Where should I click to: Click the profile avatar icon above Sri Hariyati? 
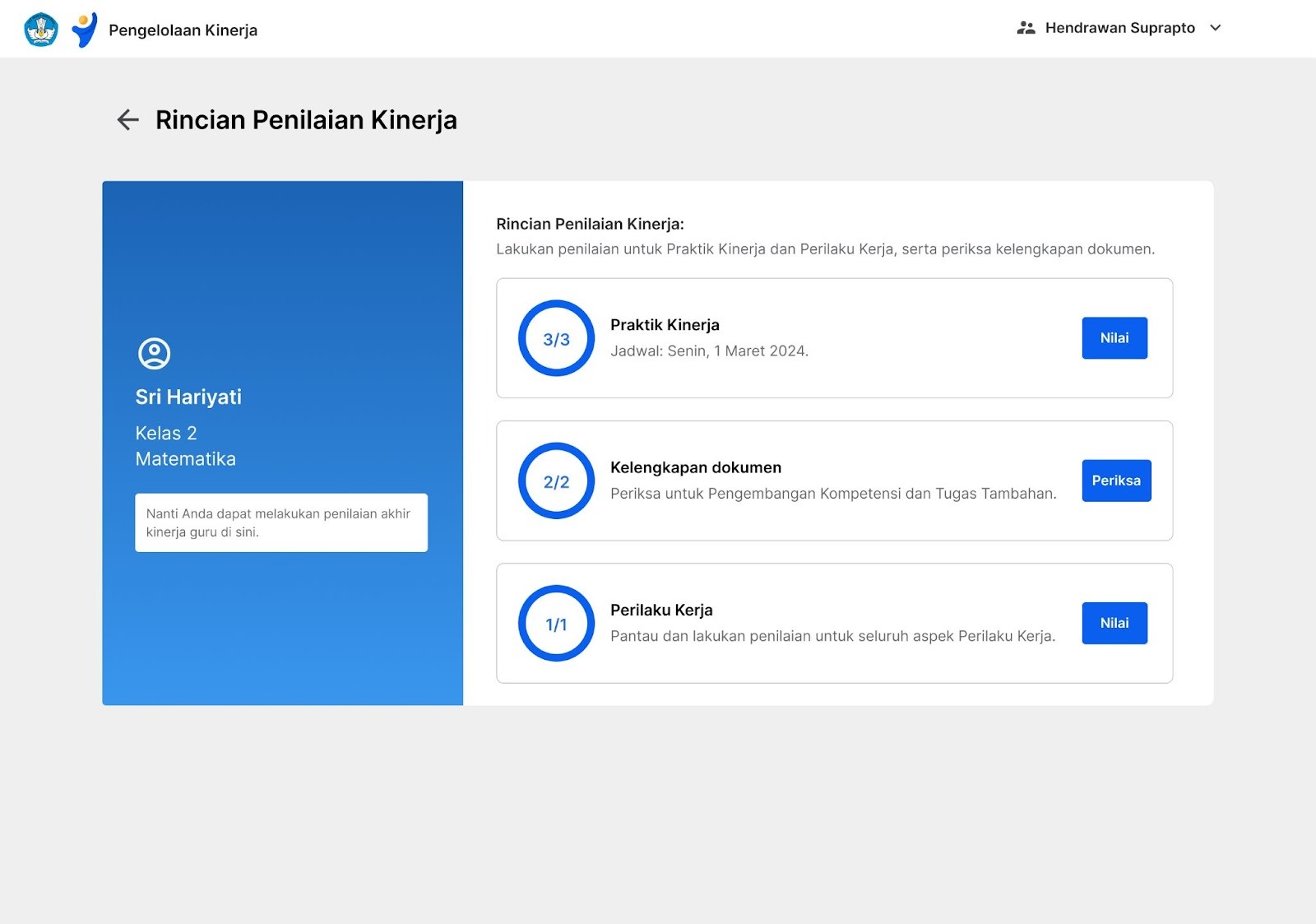[154, 354]
